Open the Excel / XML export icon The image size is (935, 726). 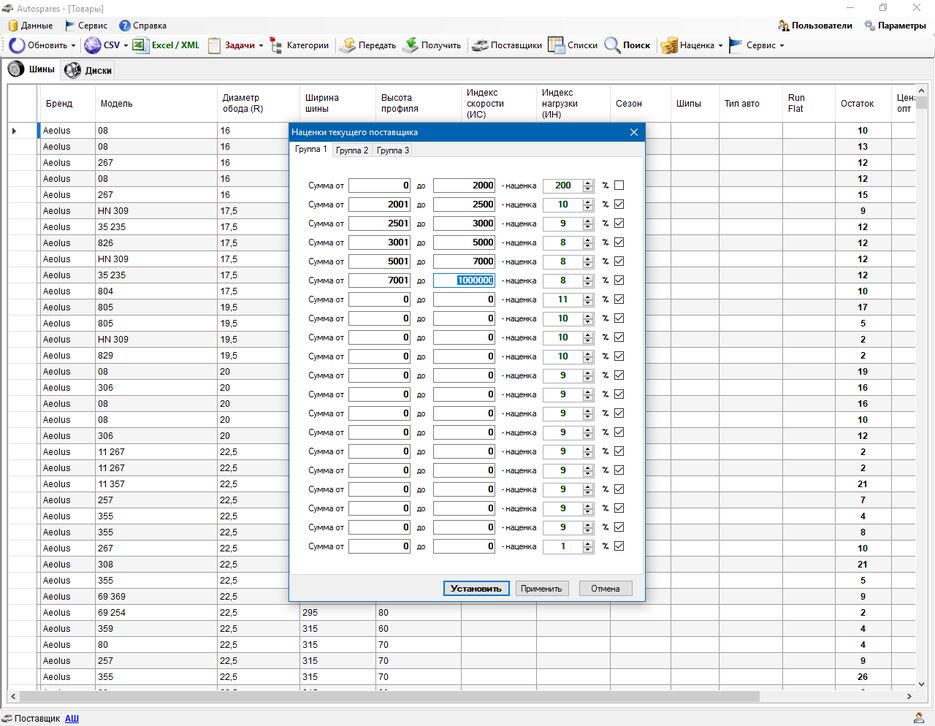[x=140, y=45]
